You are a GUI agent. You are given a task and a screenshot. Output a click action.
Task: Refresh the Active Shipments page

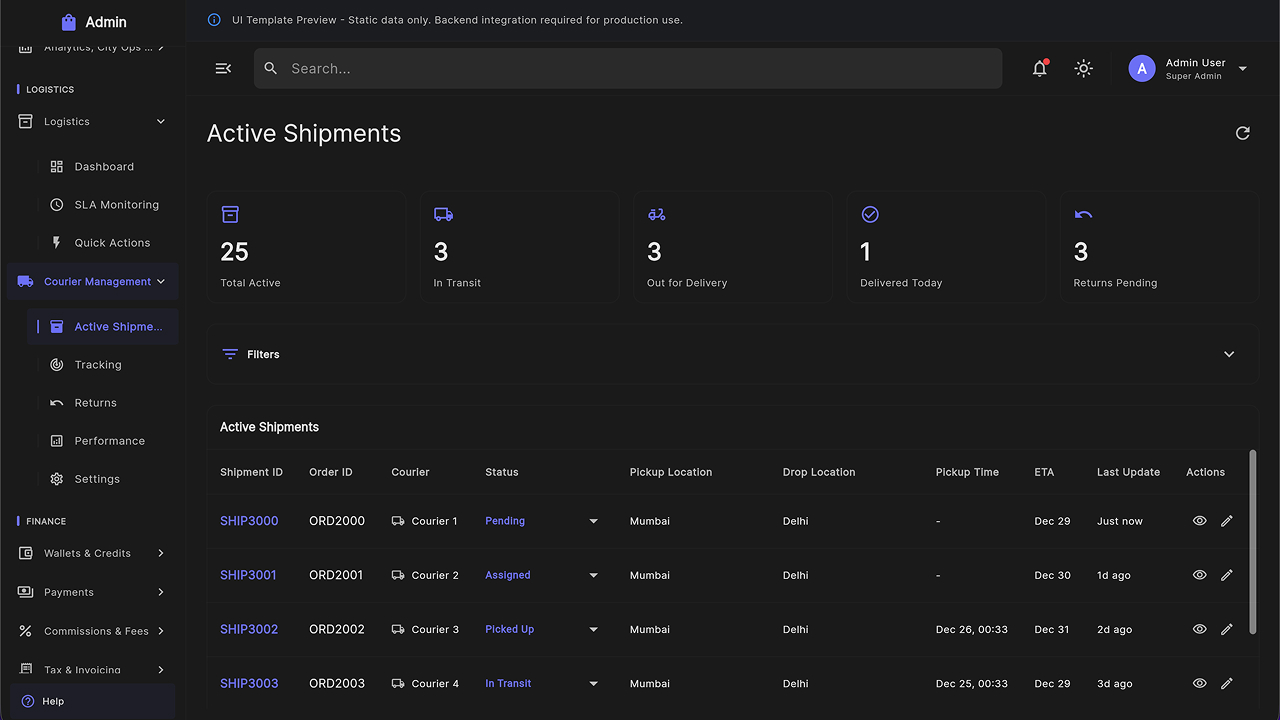1243,133
